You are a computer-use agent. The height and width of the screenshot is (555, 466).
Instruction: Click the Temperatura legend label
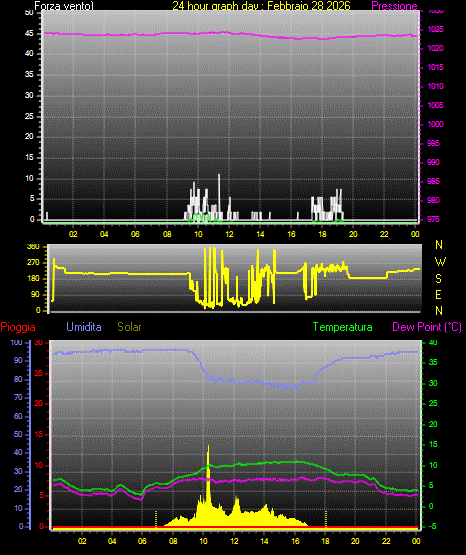click(342, 327)
